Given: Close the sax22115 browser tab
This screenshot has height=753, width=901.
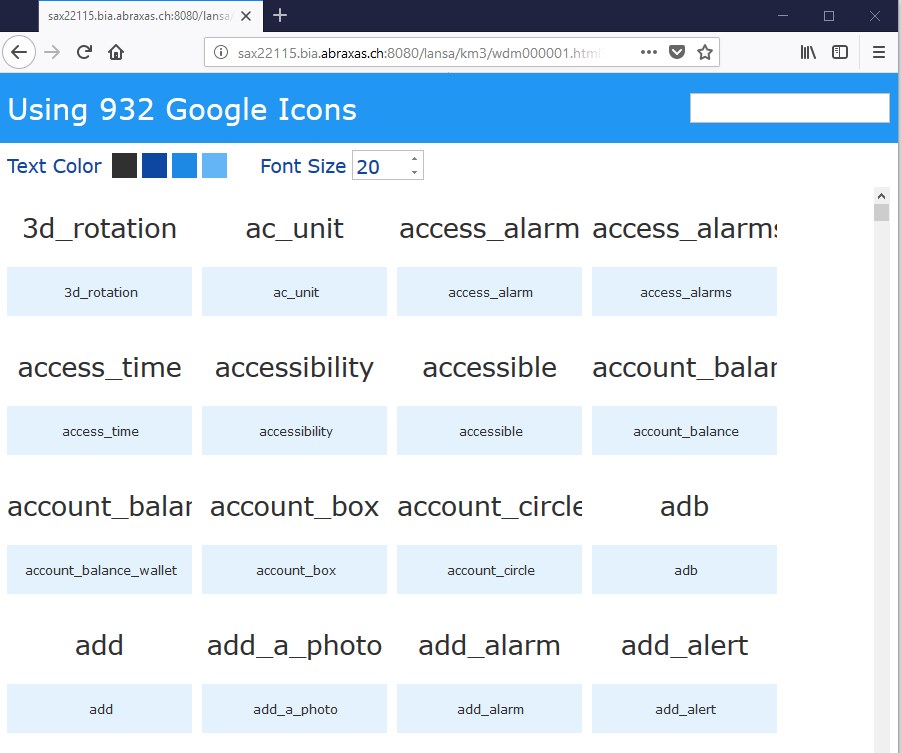Looking at the screenshot, I should [x=246, y=16].
